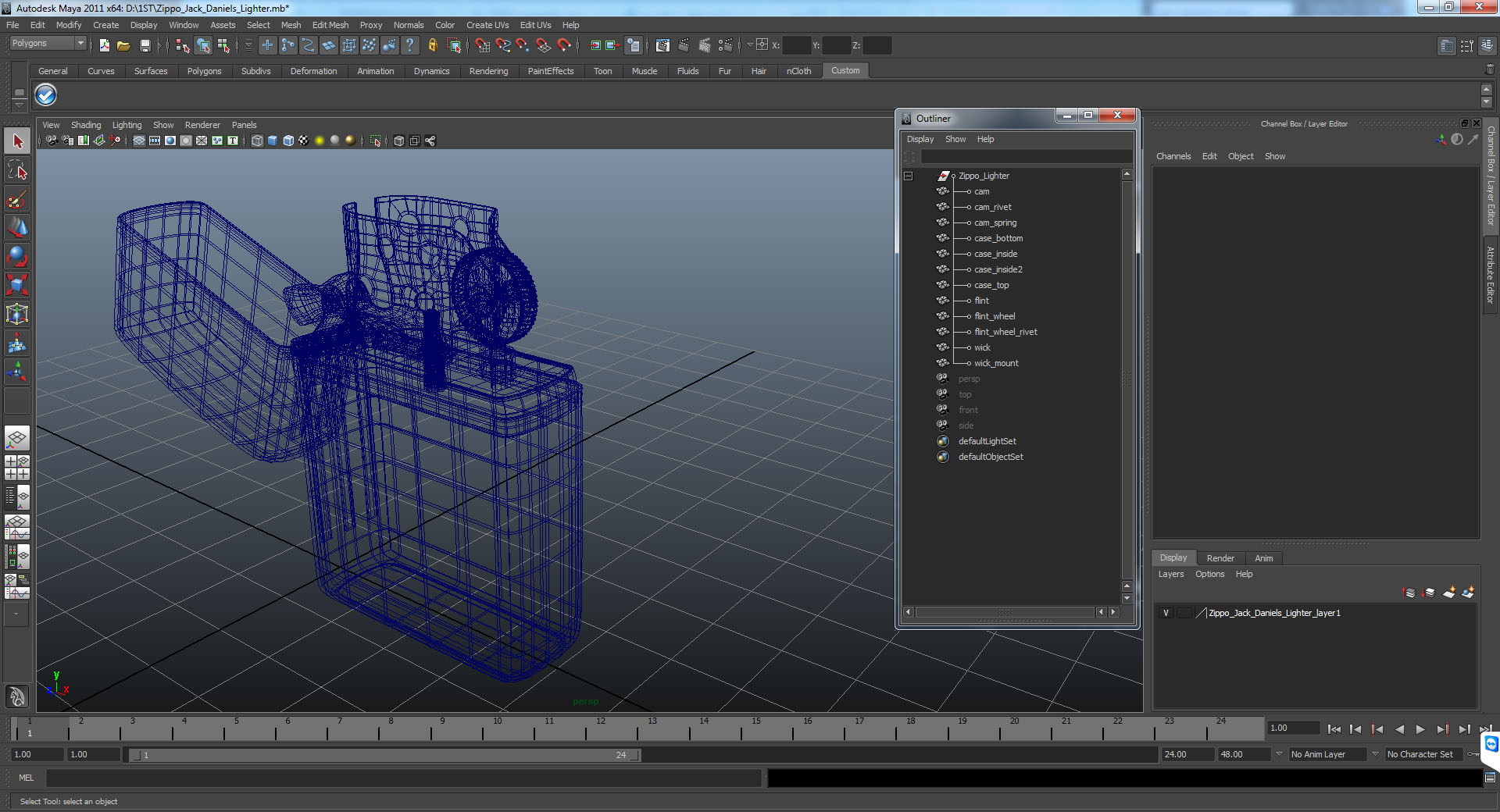This screenshot has width=1500, height=812.
Task: Click create layer from selected icon
Action: click(x=1469, y=593)
